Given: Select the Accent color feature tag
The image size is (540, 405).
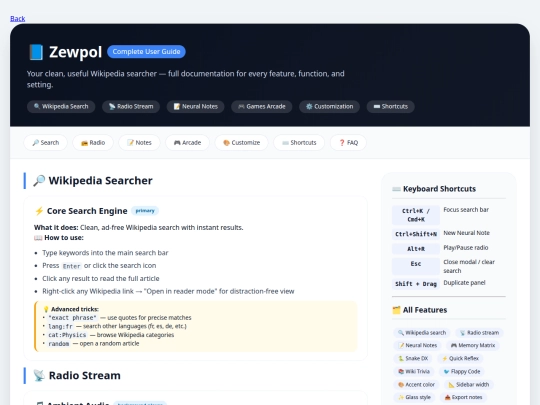Looking at the screenshot, I should [x=416, y=385].
